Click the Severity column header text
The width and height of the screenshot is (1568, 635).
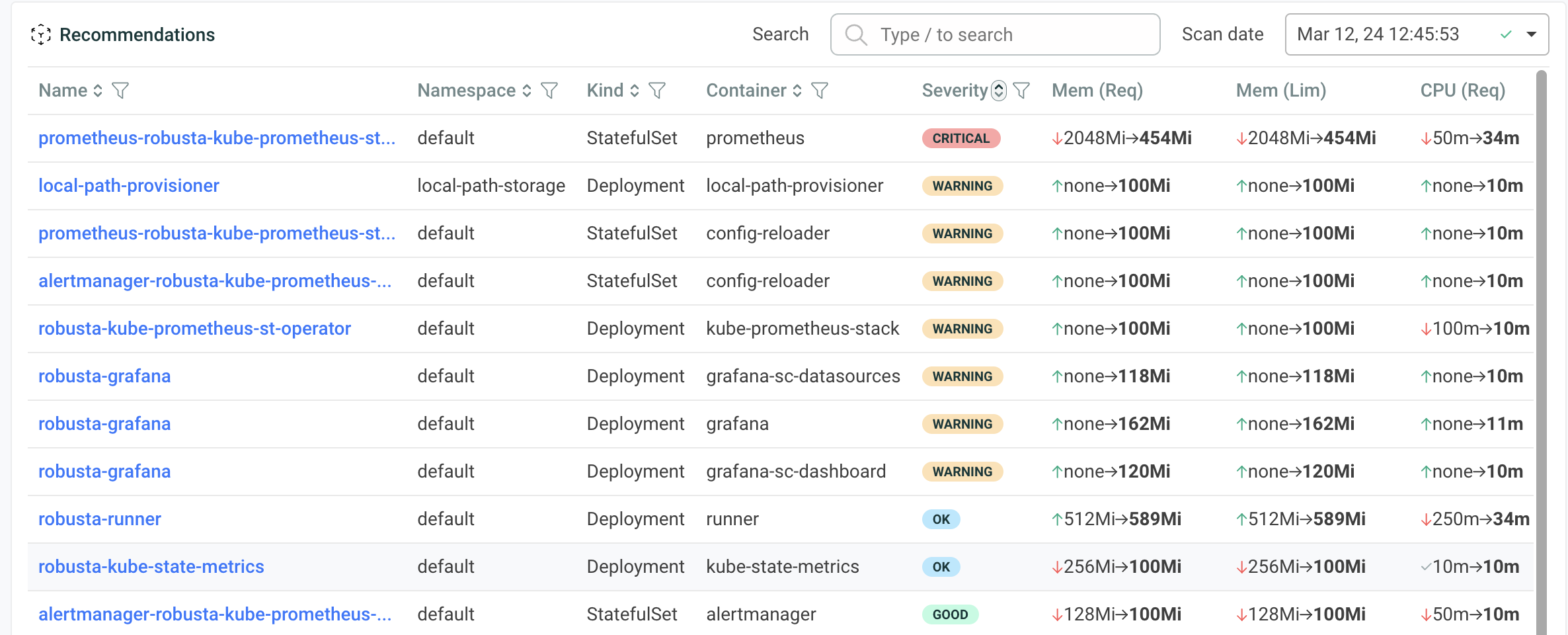click(x=955, y=91)
